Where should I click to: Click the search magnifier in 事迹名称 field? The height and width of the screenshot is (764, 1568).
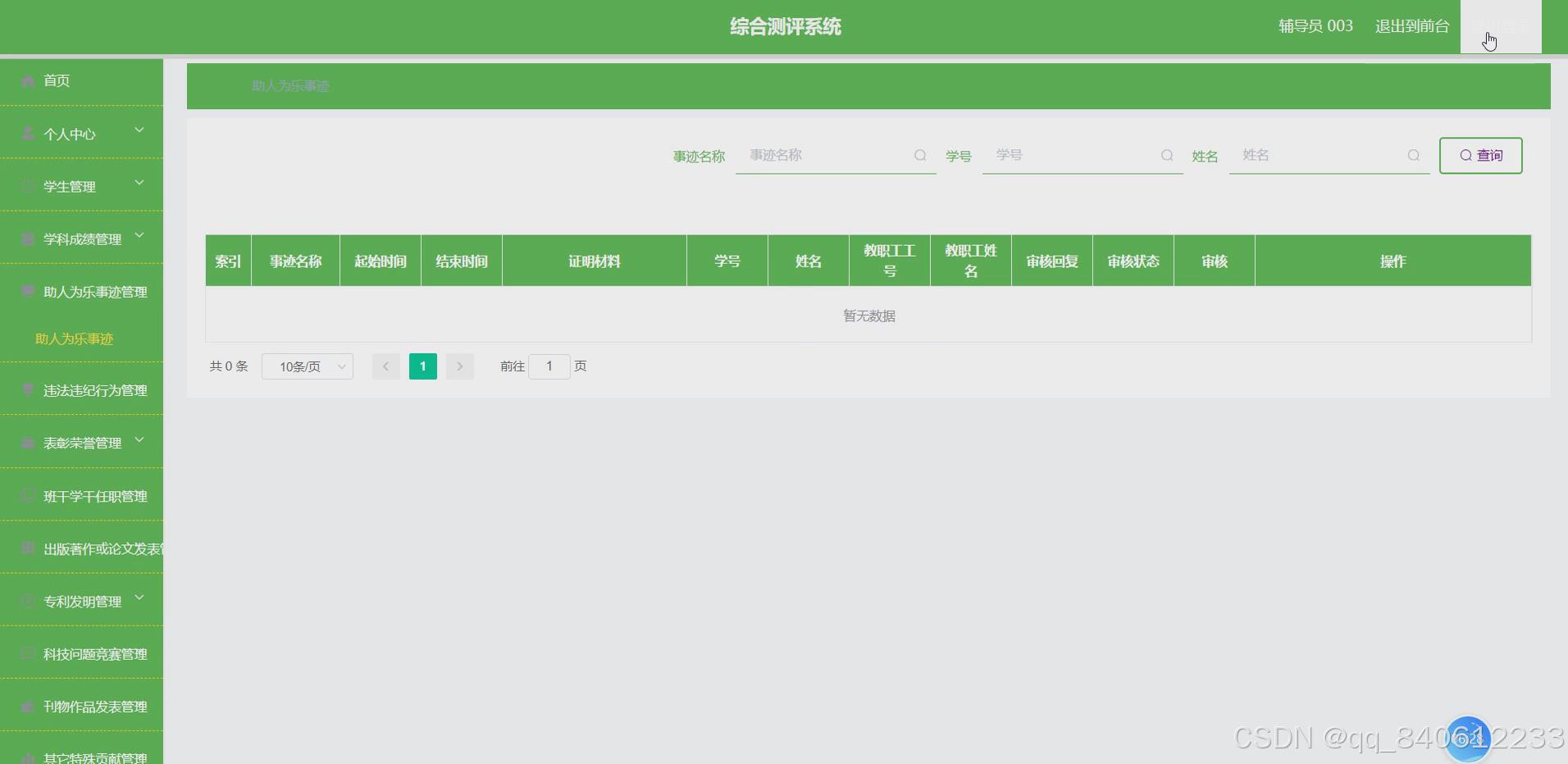[921, 155]
